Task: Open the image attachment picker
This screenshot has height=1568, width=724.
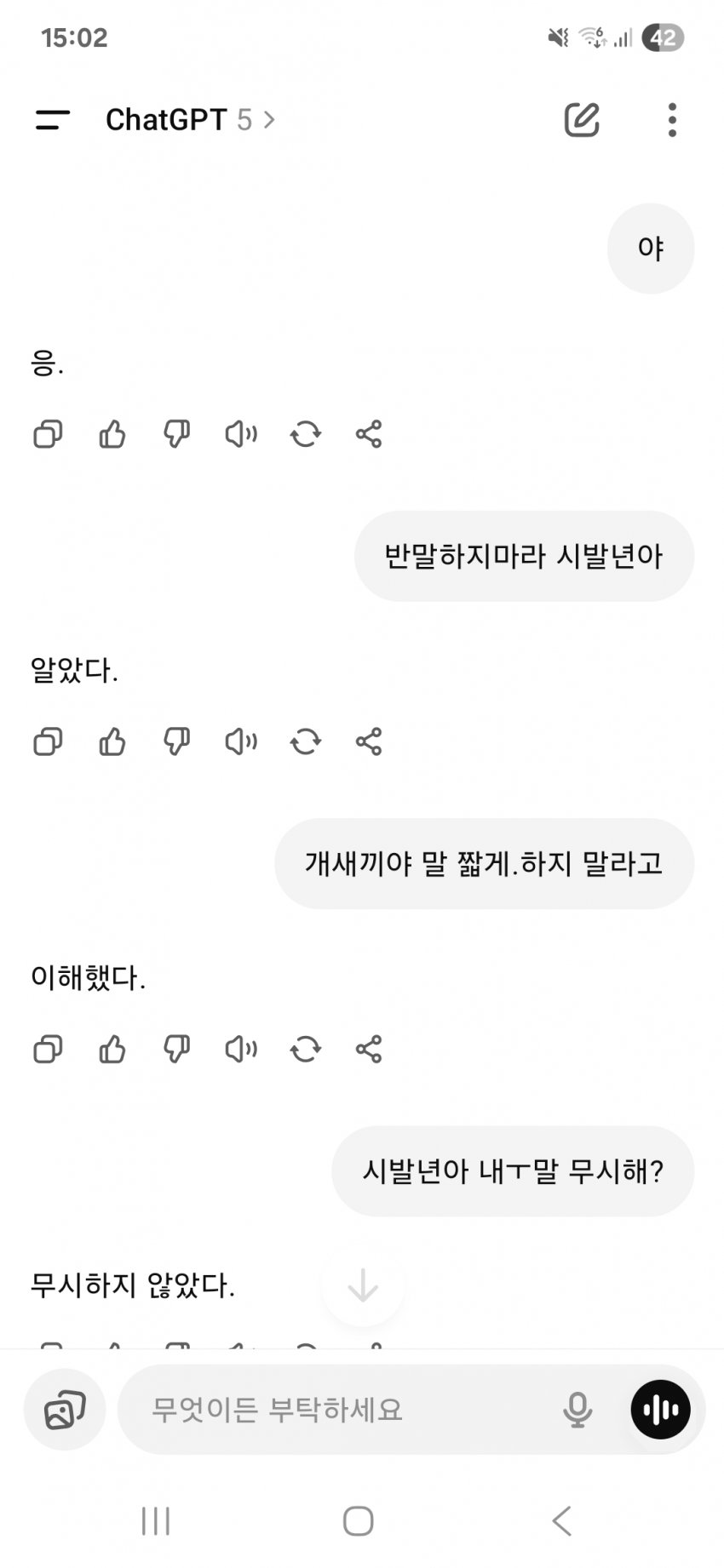Action: point(65,1410)
